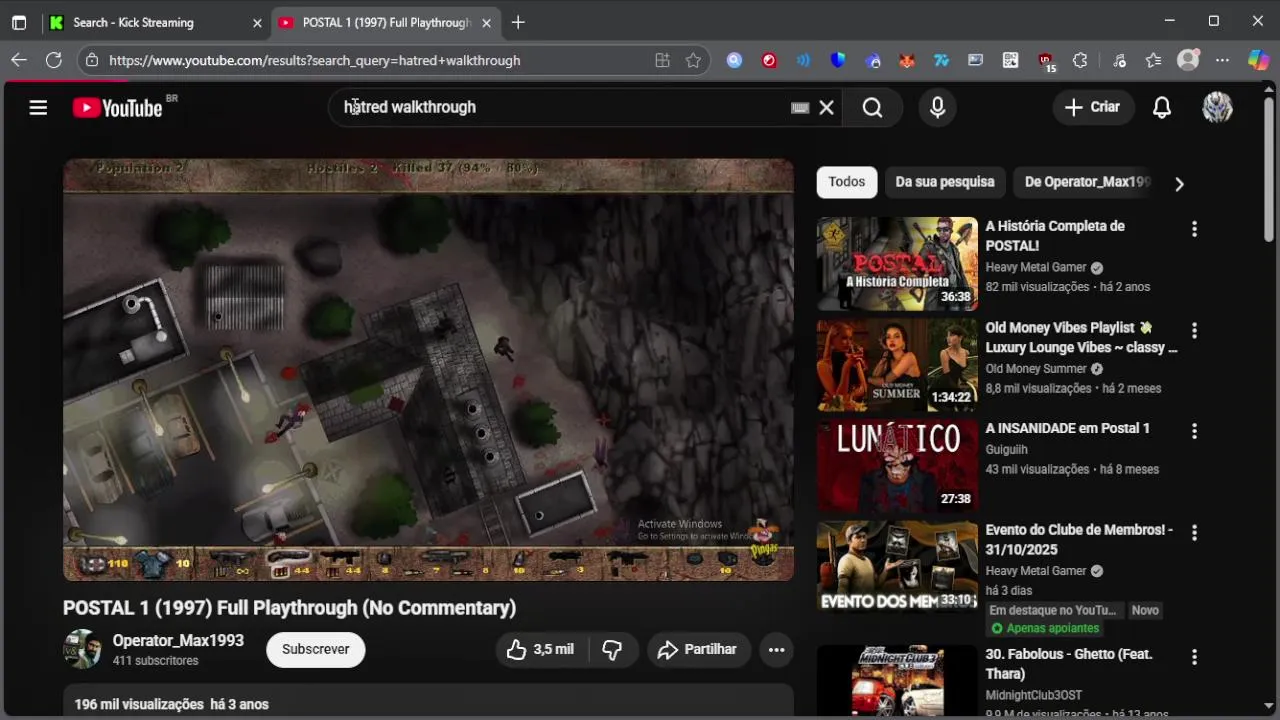Open the blue shield extension

838,60
